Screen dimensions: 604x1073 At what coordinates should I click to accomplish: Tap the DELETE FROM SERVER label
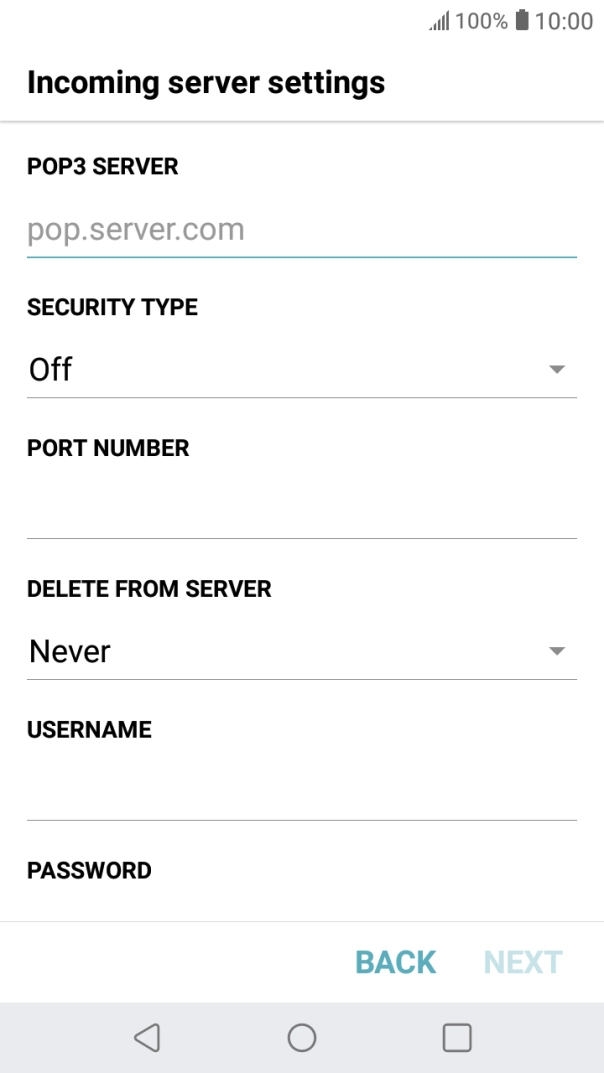pyautogui.click(x=149, y=589)
